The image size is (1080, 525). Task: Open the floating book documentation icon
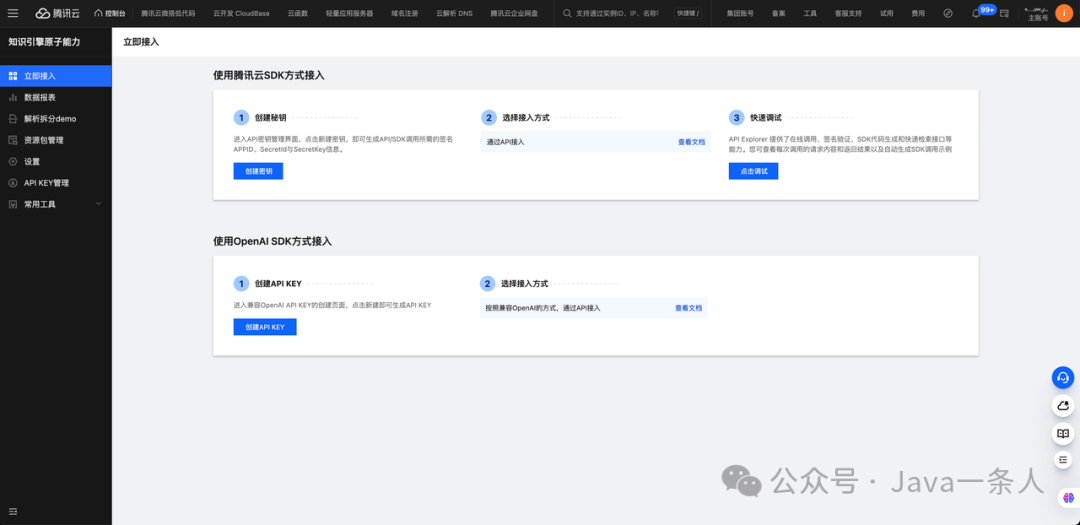tap(1063, 433)
